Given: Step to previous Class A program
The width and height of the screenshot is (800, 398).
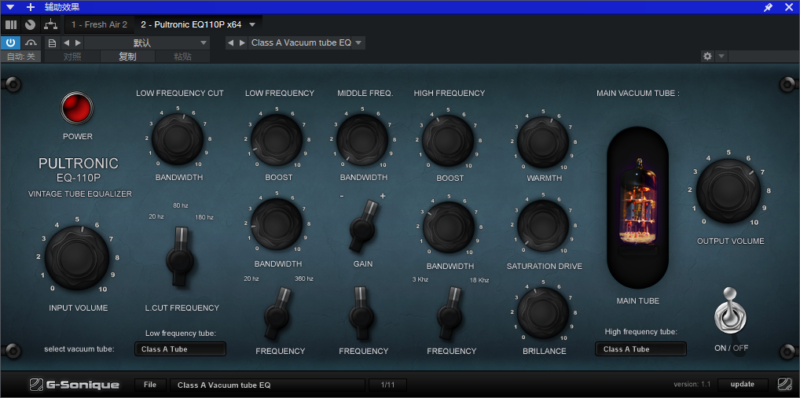Looking at the screenshot, I should tap(230, 43).
